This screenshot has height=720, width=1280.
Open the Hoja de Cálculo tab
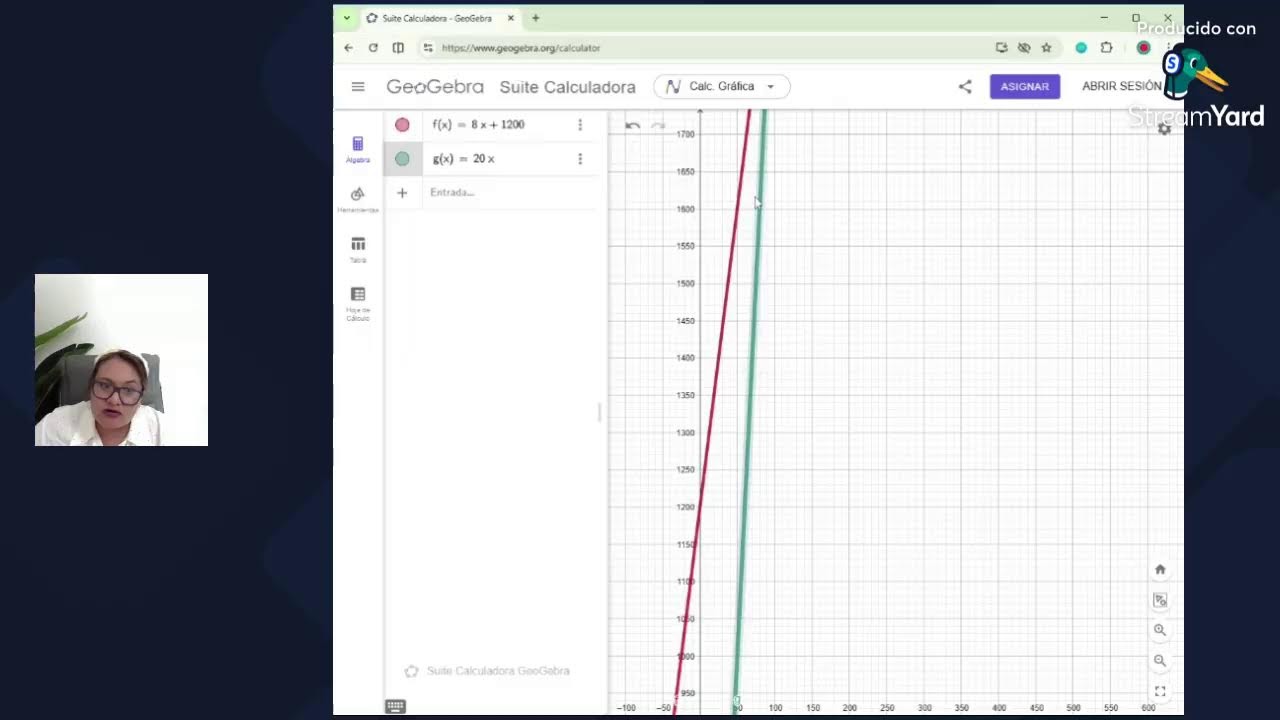click(358, 304)
